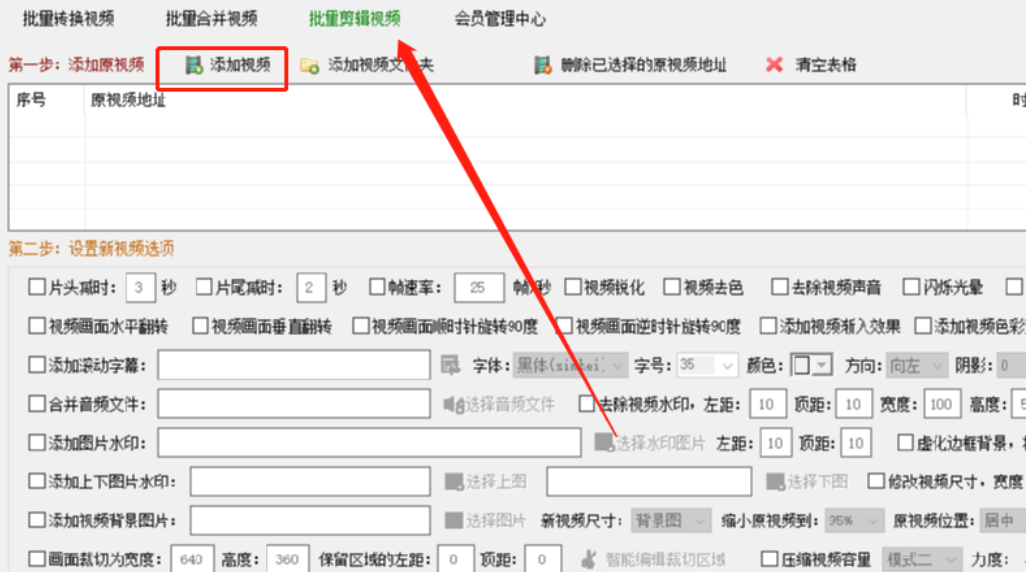
Task: Check the 添加滚动字幕 option
Action: [37, 365]
